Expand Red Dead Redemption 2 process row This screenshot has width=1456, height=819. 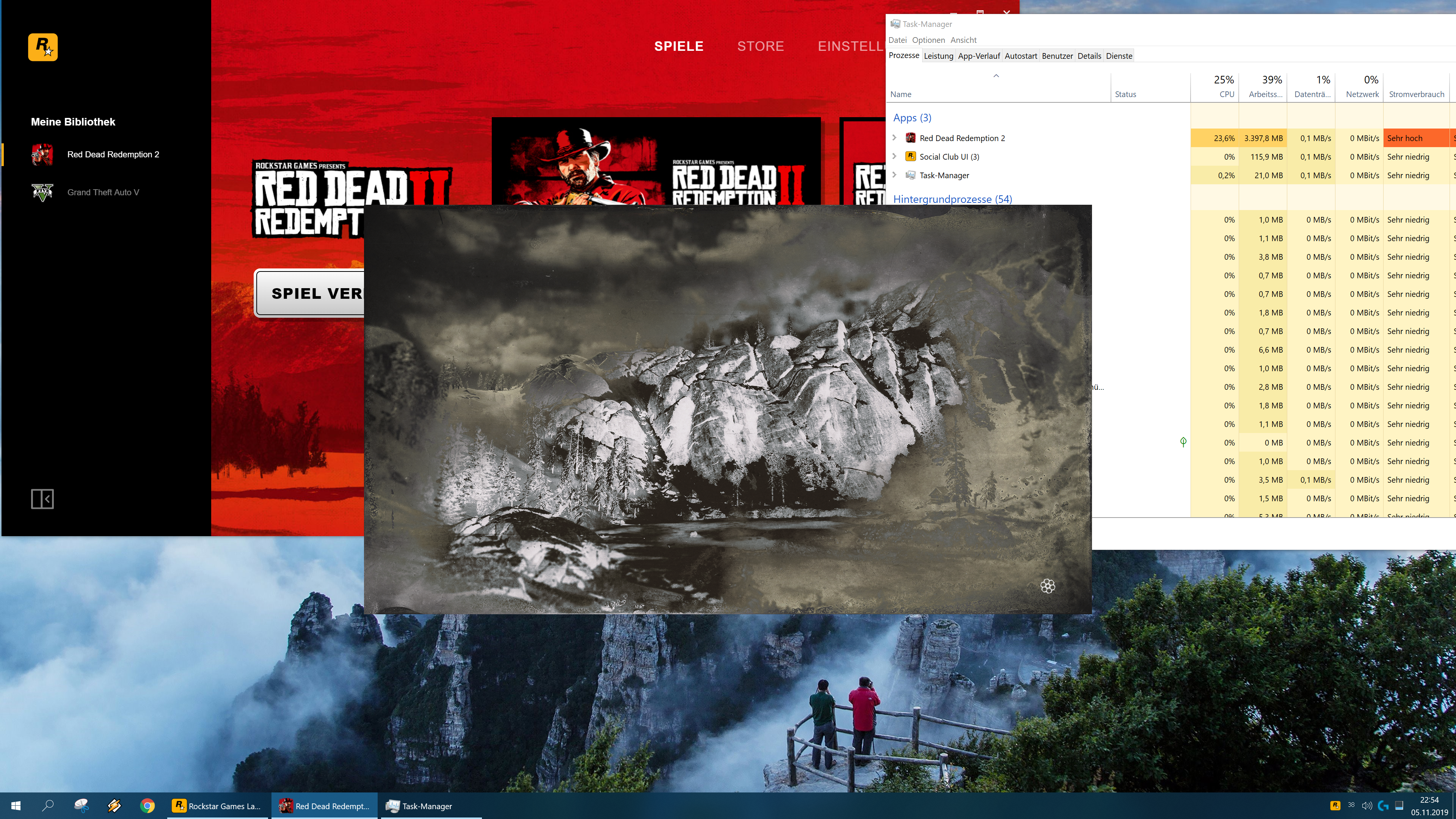pyautogui.click(x=894, y=138)
